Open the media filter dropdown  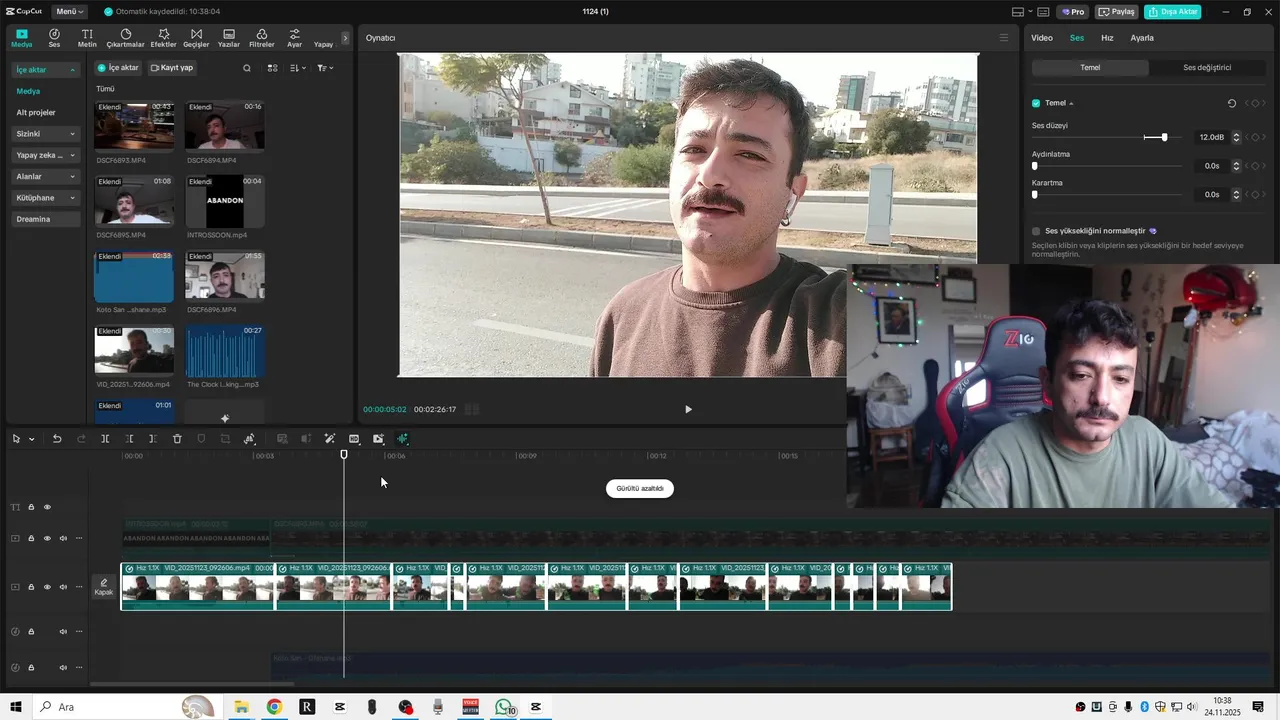click(325, 68)
